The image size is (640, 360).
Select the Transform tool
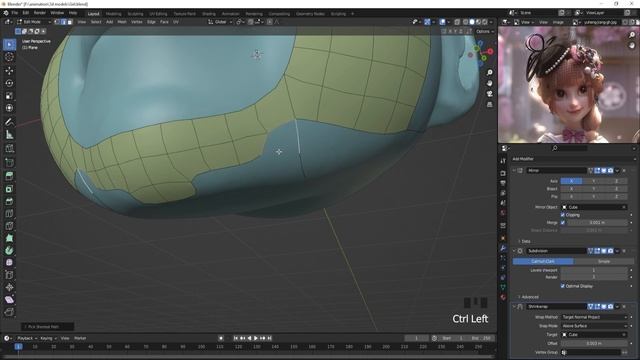pos(9,108)
